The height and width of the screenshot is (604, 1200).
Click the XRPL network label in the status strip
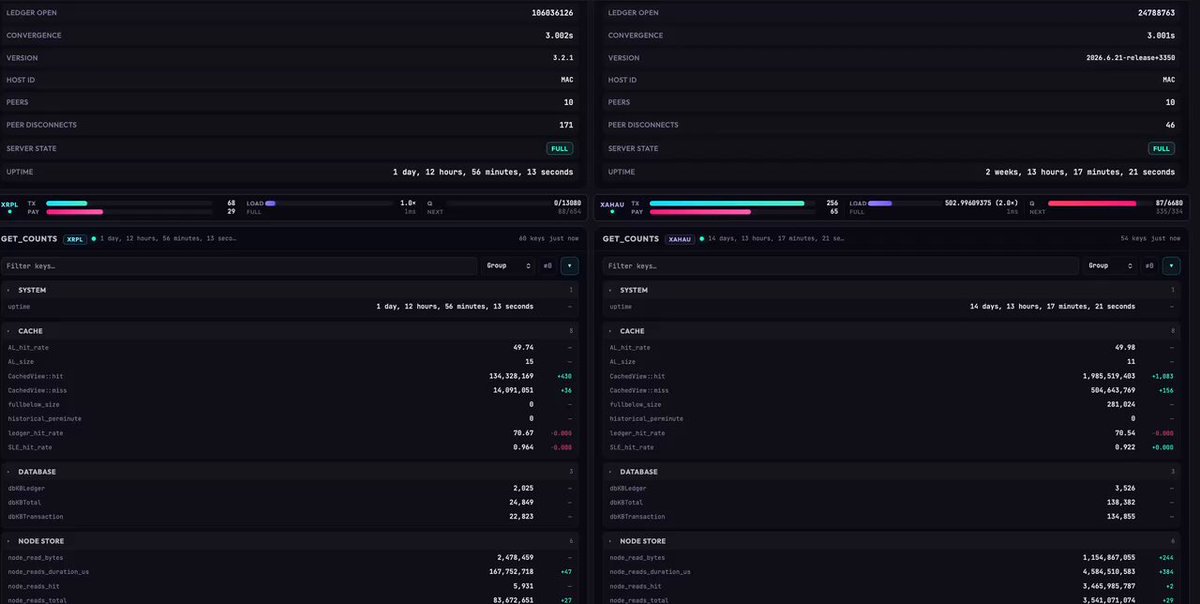(x=10, y=204)
